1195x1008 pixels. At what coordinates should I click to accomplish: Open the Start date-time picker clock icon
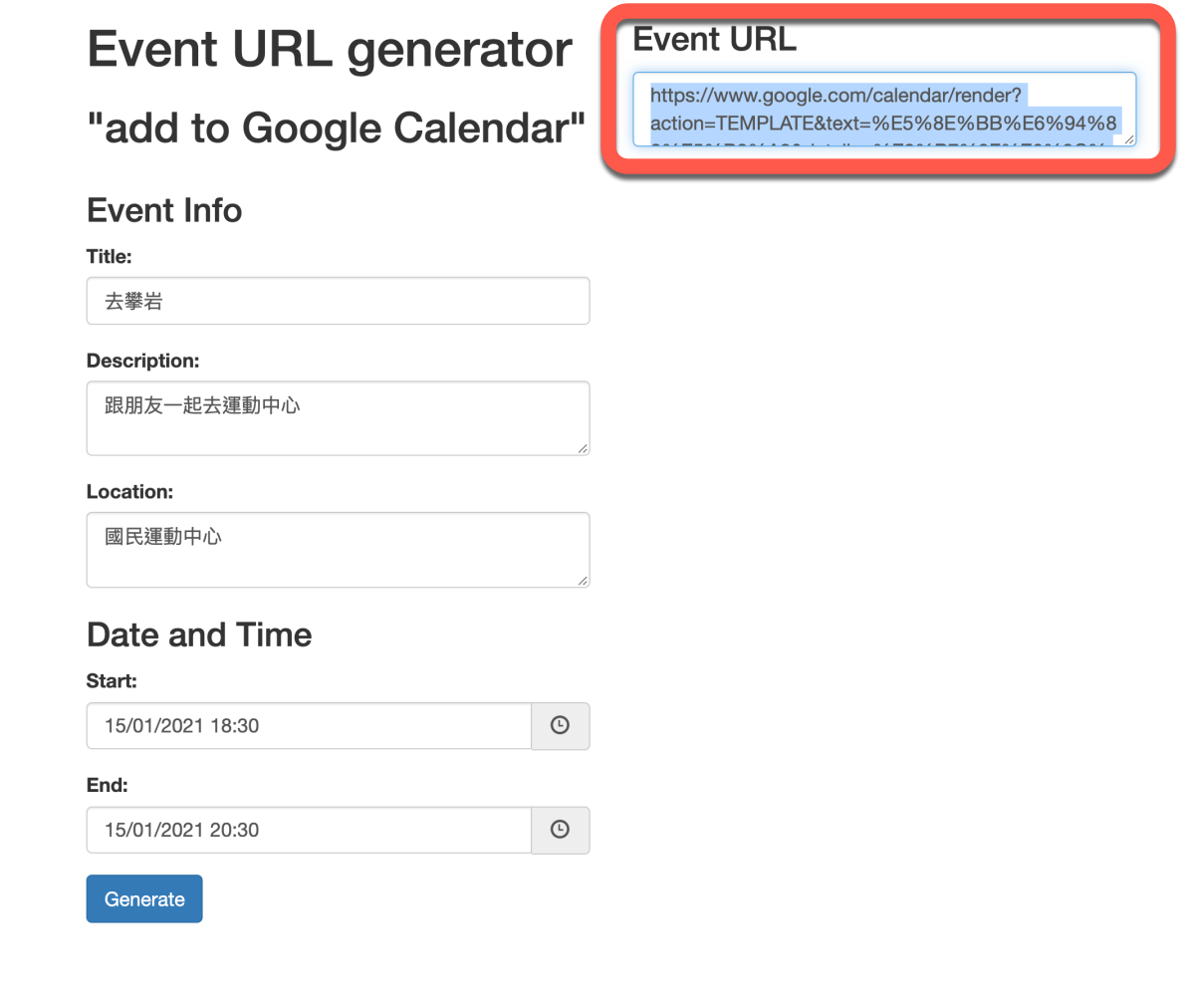(560, 726)
